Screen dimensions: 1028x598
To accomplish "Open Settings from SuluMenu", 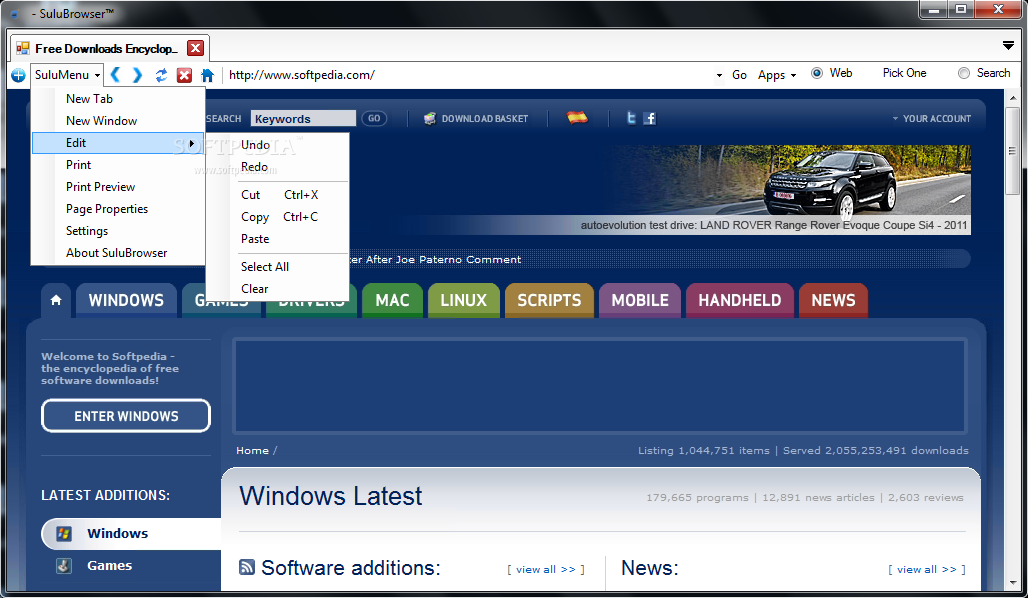I will click(118, 231).
